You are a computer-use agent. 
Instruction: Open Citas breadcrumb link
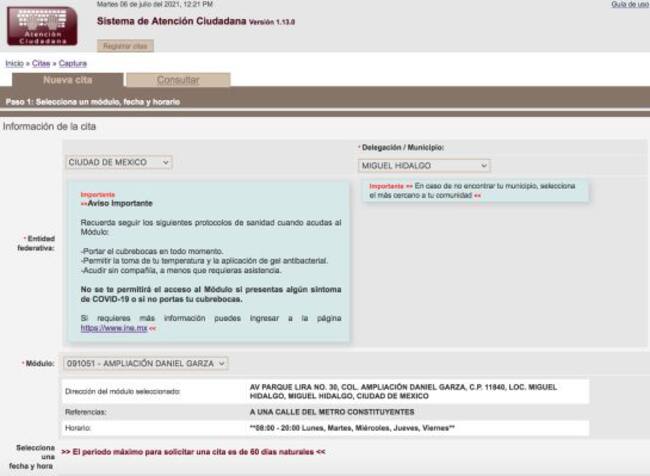tap(41, 63)
